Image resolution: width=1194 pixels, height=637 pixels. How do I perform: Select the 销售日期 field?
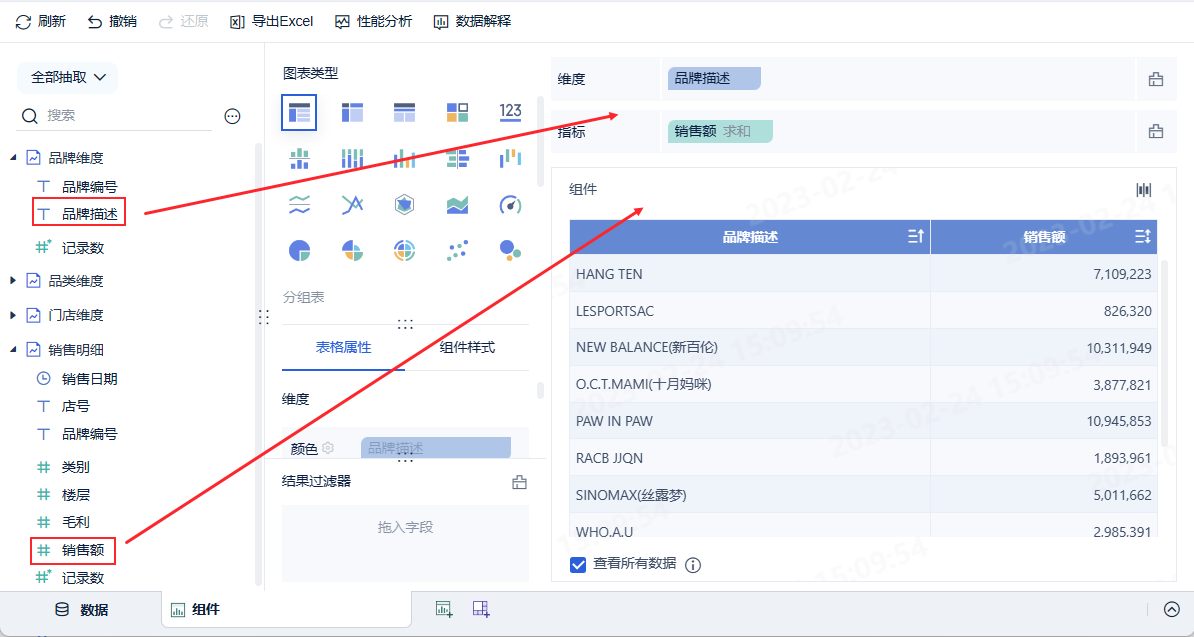pyautogui.click(x=89, y=379)
